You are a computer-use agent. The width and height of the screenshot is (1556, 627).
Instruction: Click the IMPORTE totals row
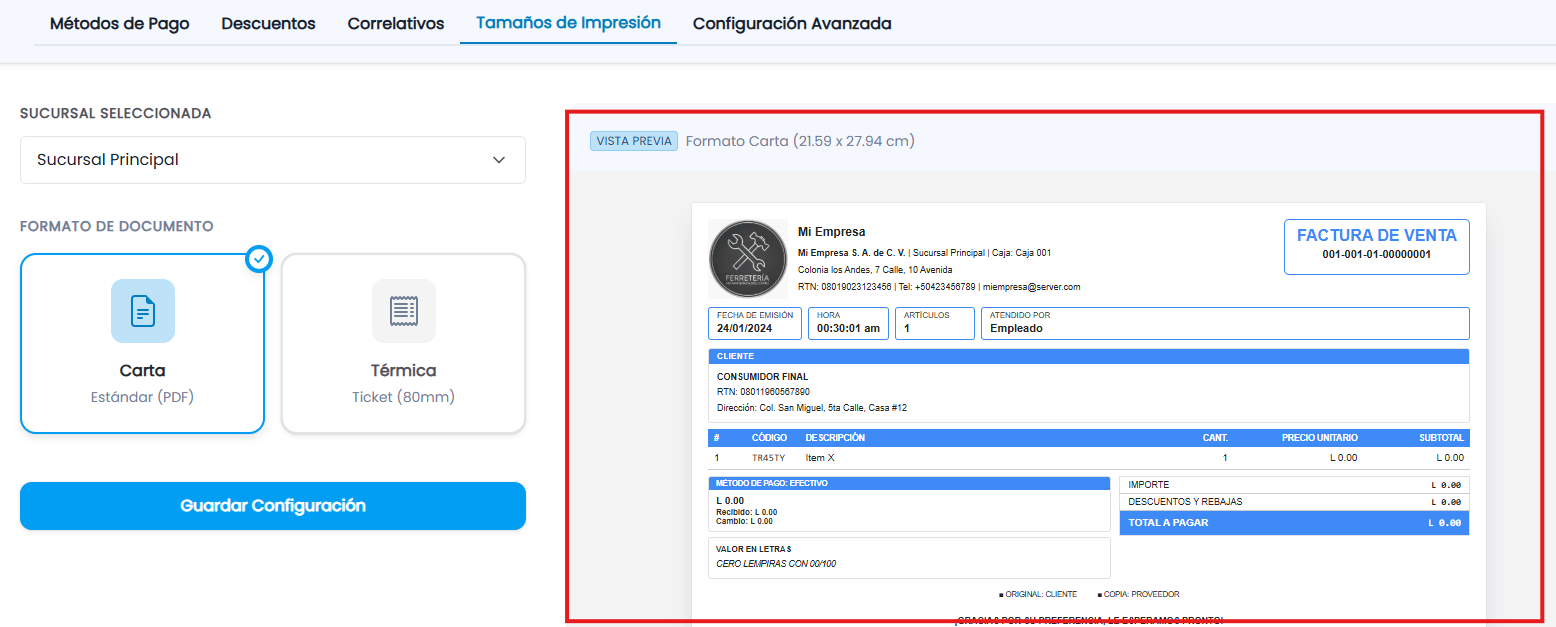pos(1294,485)
